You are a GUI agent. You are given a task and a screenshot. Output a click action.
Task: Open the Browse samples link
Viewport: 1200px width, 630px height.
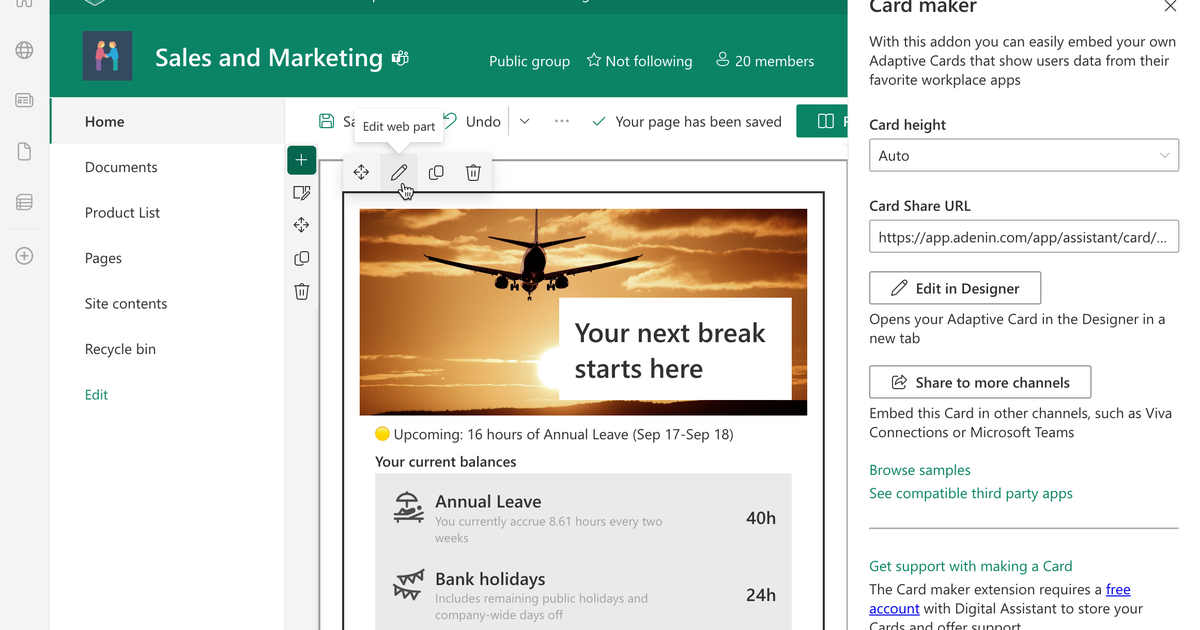919,469
